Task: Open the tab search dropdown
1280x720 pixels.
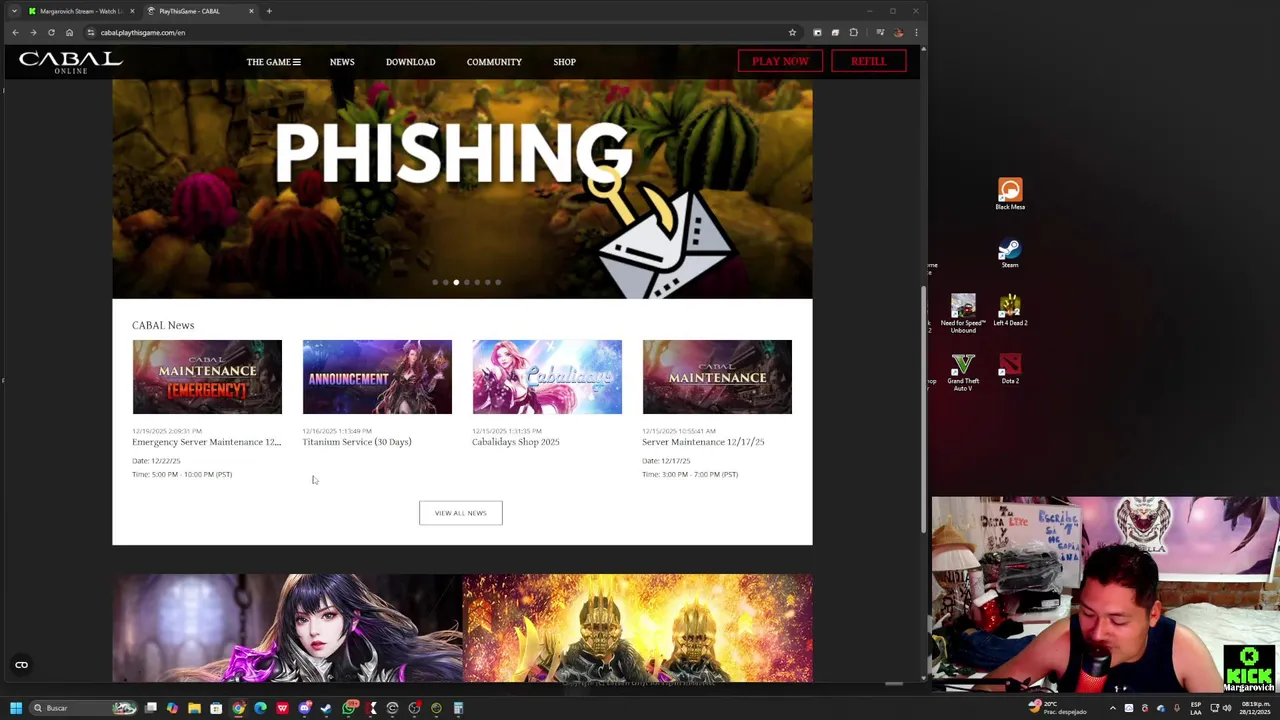Action: [x=14, y=11]
